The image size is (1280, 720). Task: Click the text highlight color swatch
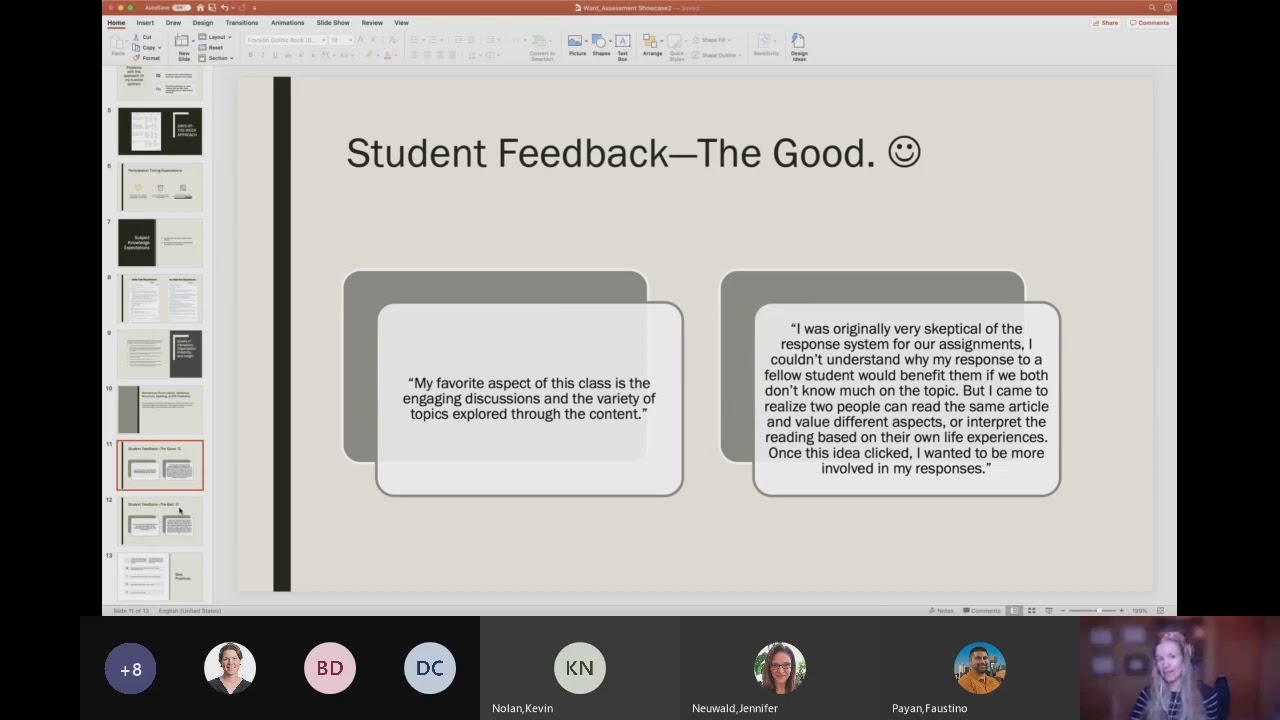[368, 55]
